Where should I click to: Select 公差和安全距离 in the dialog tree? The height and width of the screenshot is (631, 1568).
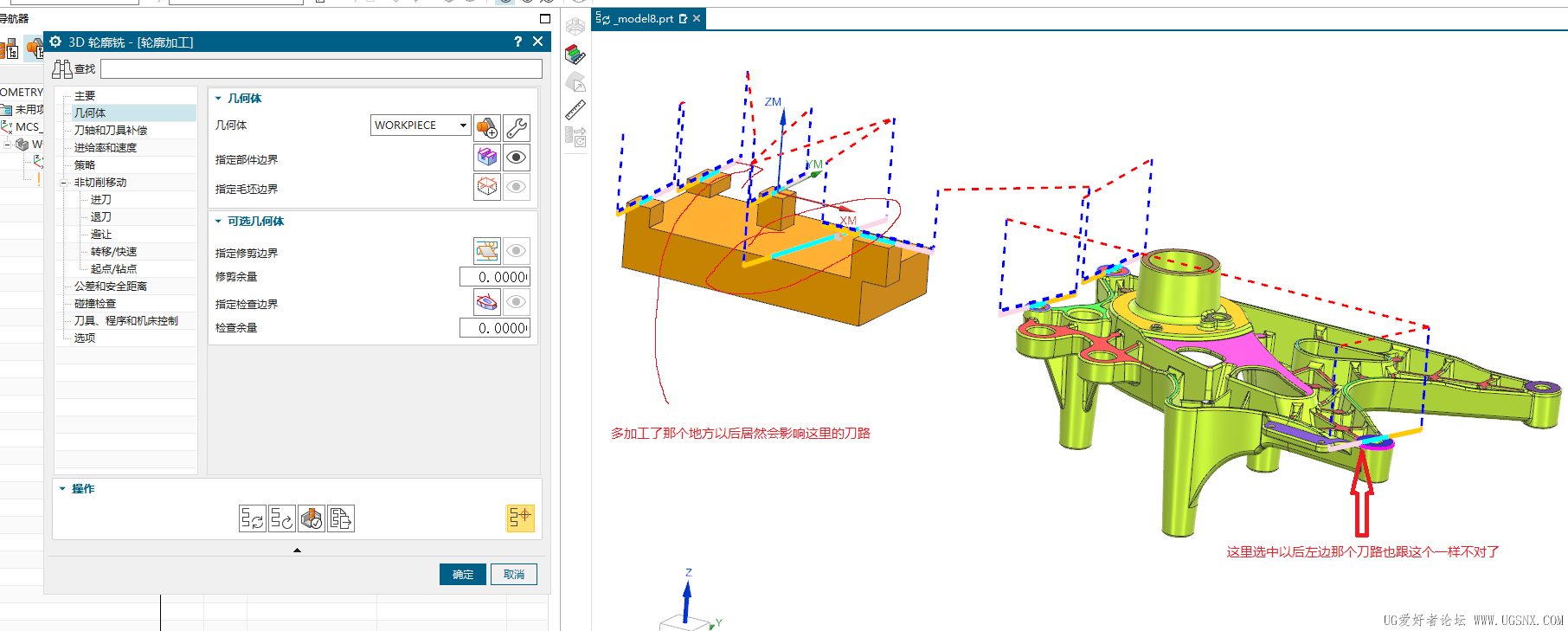[x=111, y=287]
